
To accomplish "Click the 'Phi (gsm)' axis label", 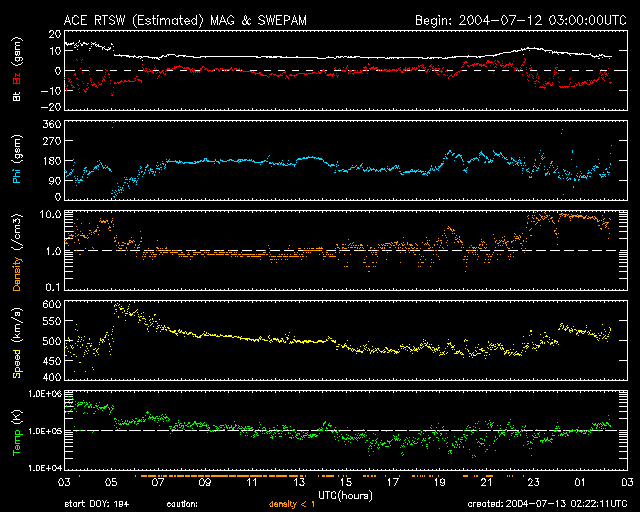I will tap(17, 159).
